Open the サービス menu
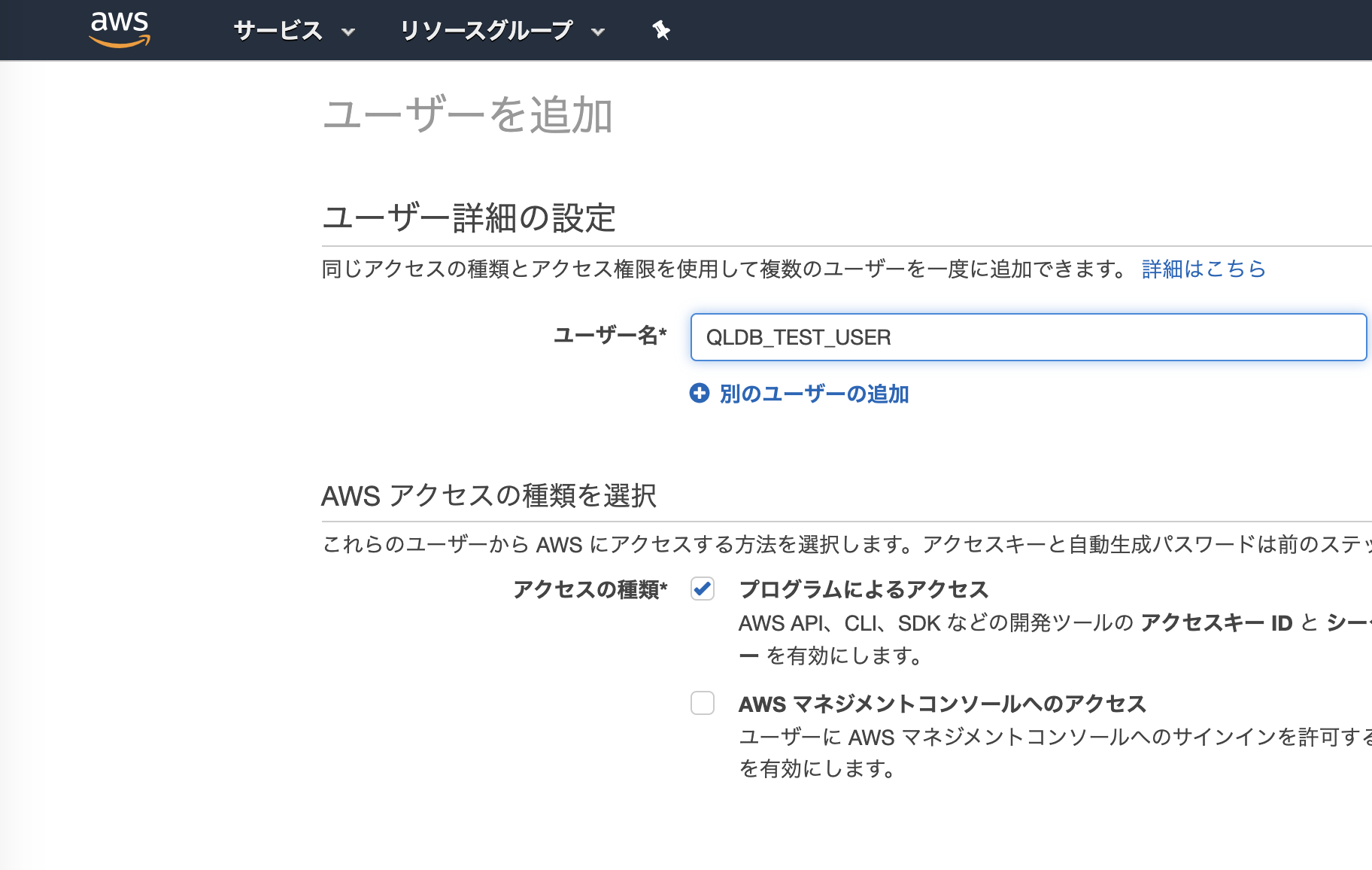 click(278, 31)
